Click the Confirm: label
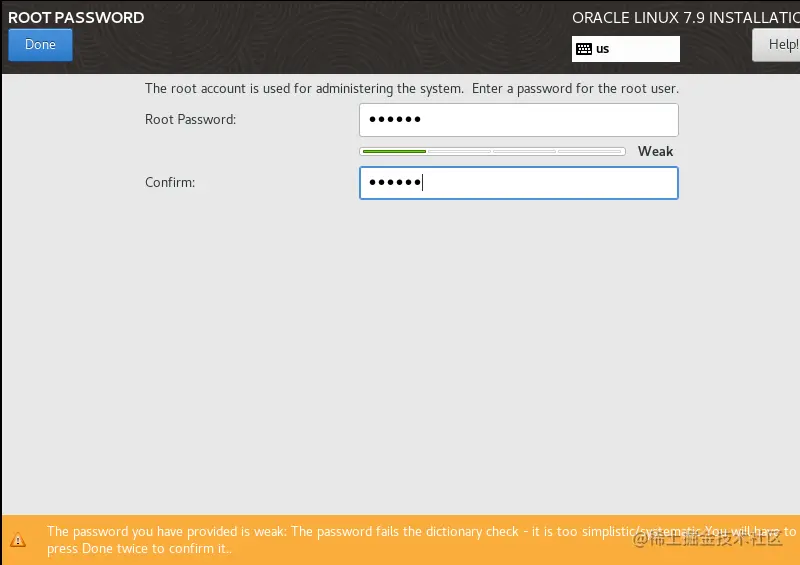This screenshot has width=800, height=565. (170, 183)
